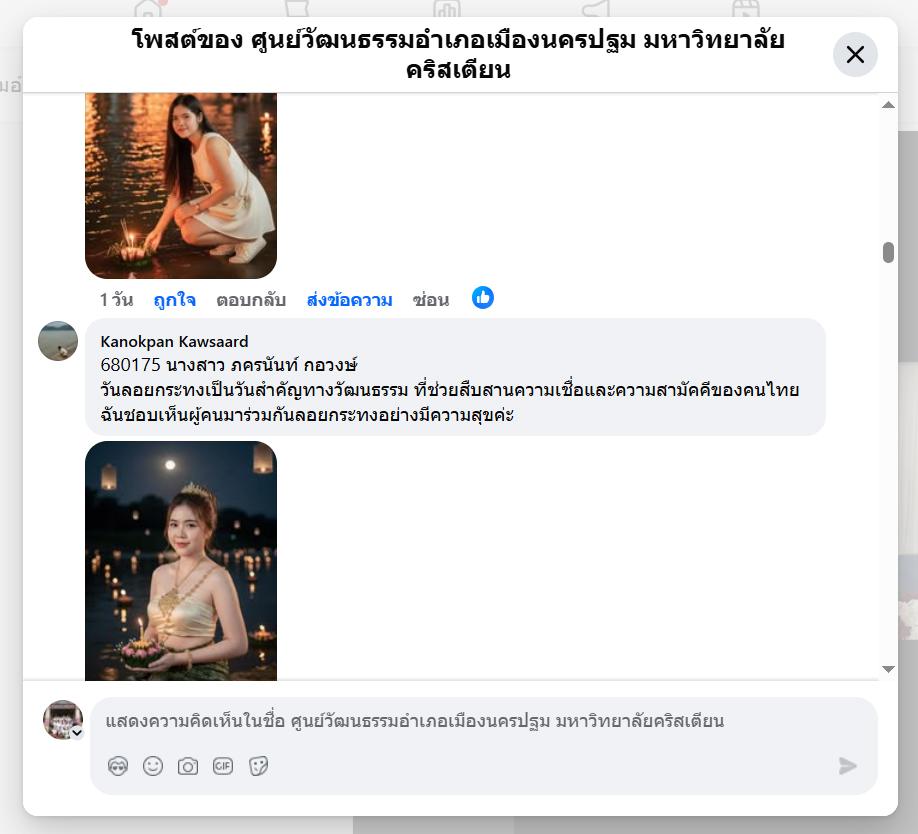This screenshot has height=834, width=918.
Task: Open Kanokpan Kawsaard's profile picture
Action: coord(58,341)
